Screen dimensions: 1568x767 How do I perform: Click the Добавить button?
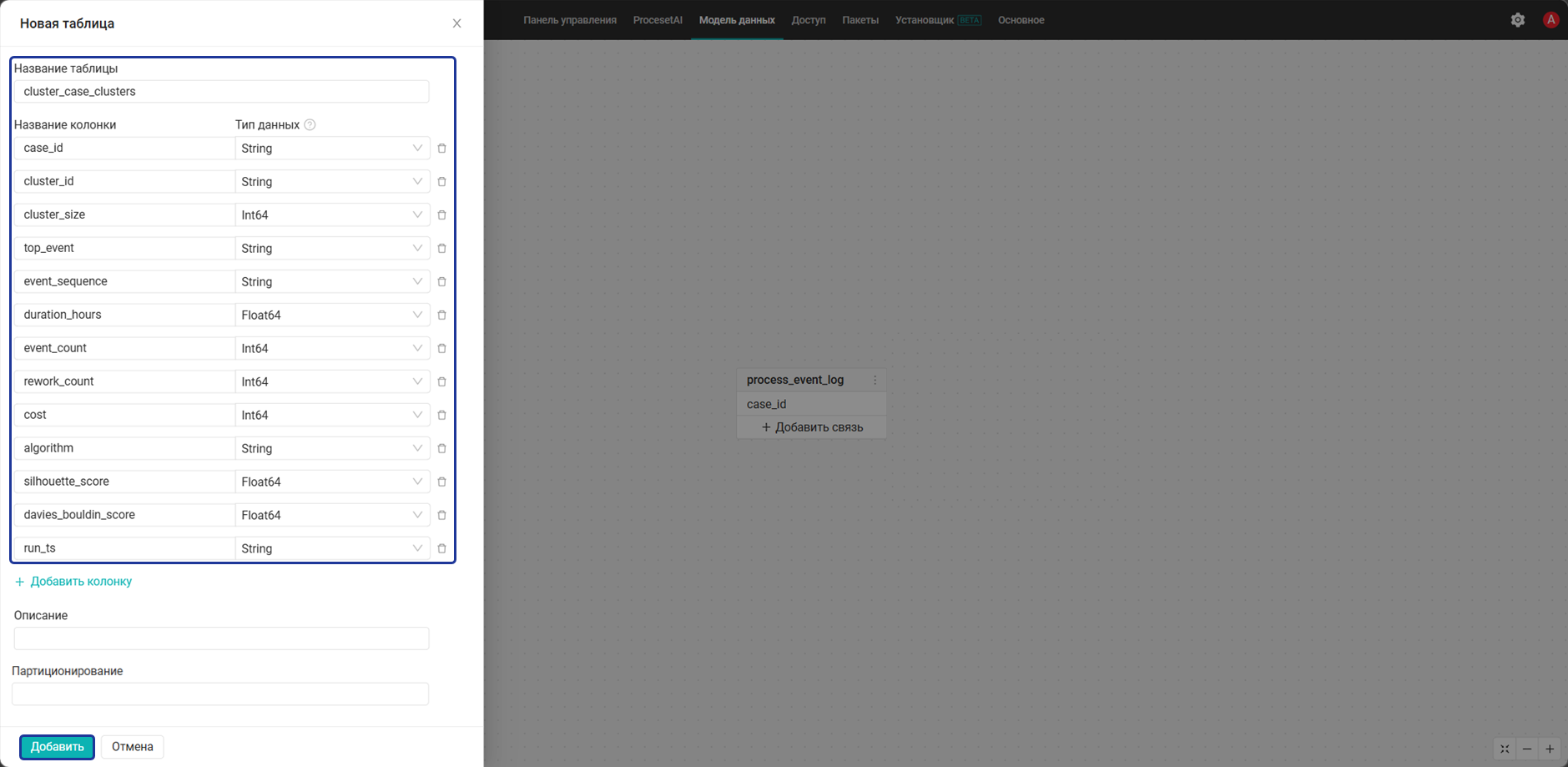pyautogui.click(x=58, y=747)
